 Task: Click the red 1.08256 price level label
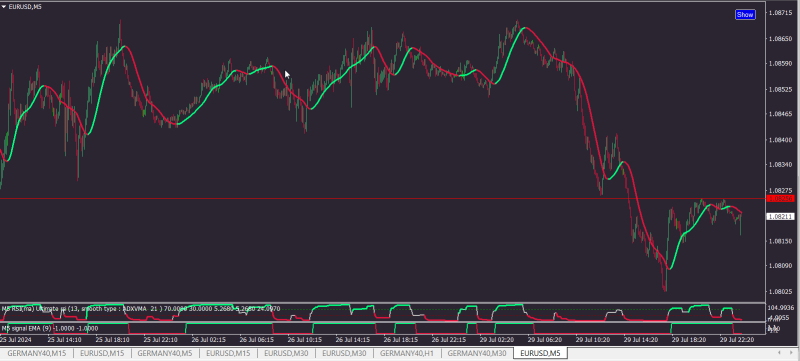781,198
